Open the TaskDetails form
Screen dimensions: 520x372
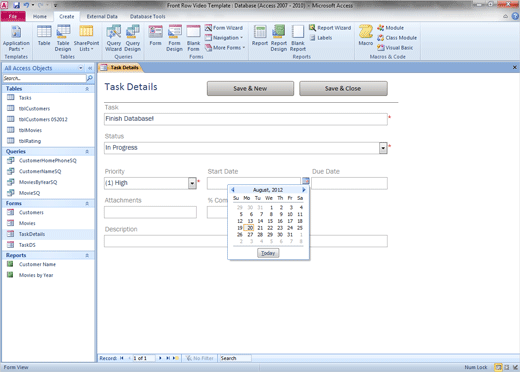pos(48,234)
